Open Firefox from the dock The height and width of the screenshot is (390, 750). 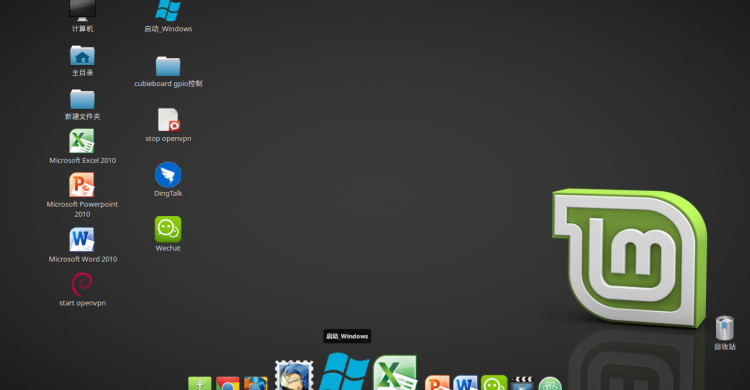256,383
